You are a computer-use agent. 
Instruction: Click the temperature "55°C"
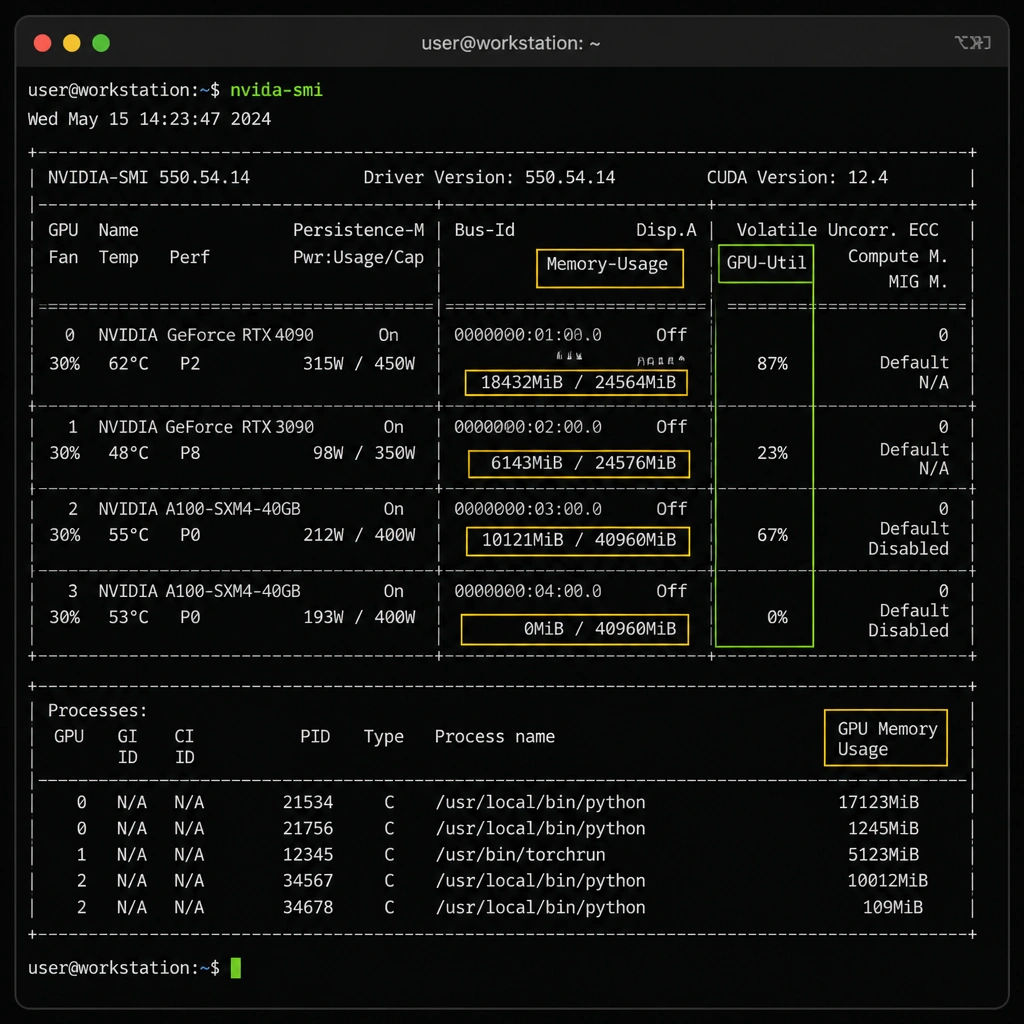click(129, 535)
